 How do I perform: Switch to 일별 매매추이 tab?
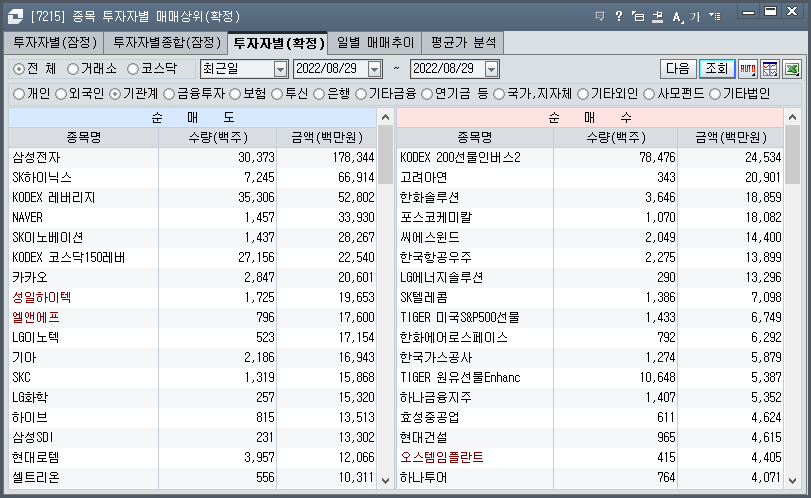click(376, 43)
